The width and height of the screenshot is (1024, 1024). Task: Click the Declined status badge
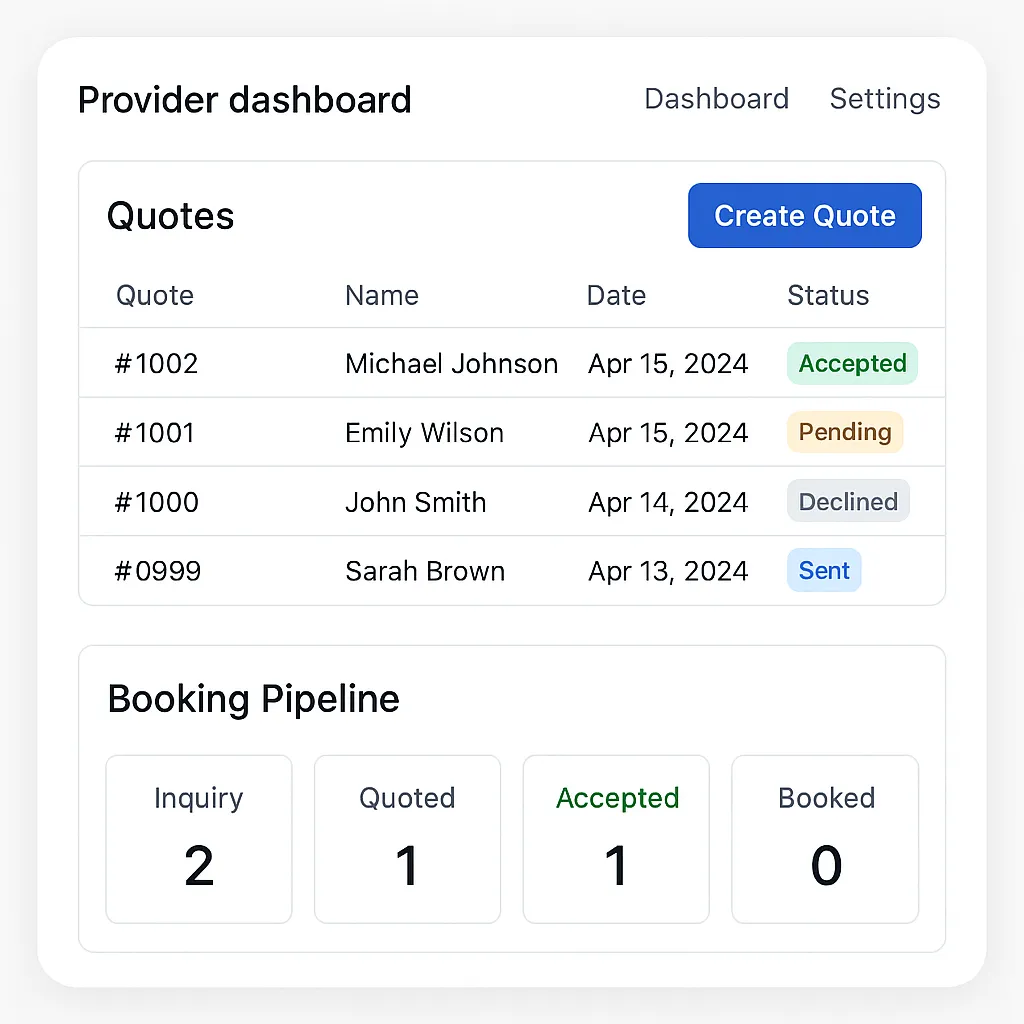[x=848, y=501]
